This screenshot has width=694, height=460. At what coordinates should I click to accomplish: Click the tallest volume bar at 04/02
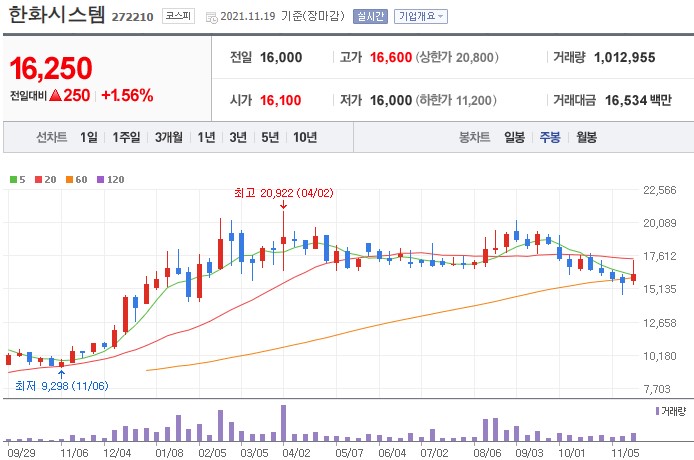(283, 423)
